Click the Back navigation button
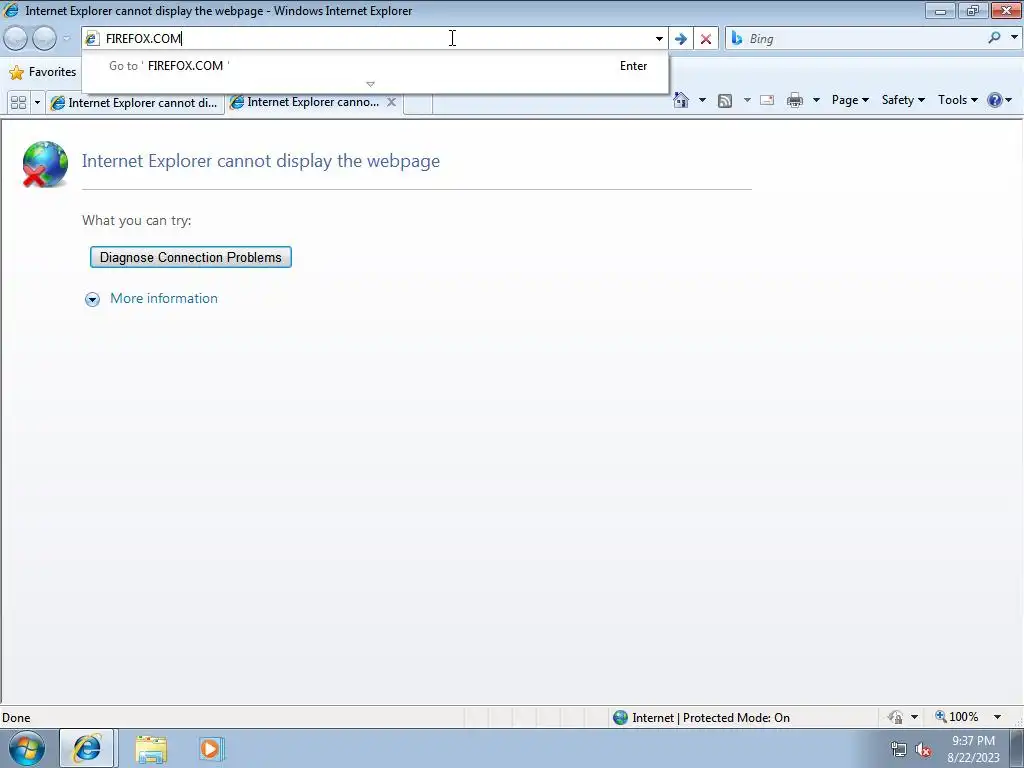 [16, 39]
